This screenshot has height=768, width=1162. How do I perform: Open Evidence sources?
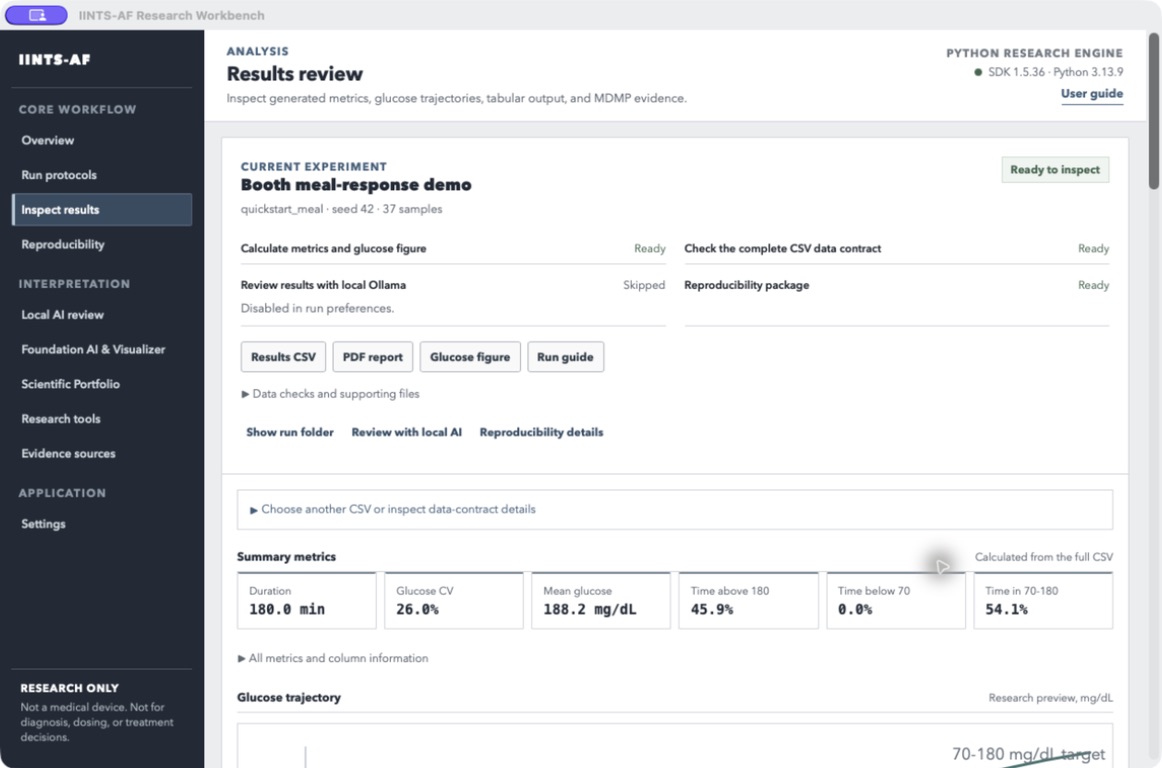tap(68, 454)
